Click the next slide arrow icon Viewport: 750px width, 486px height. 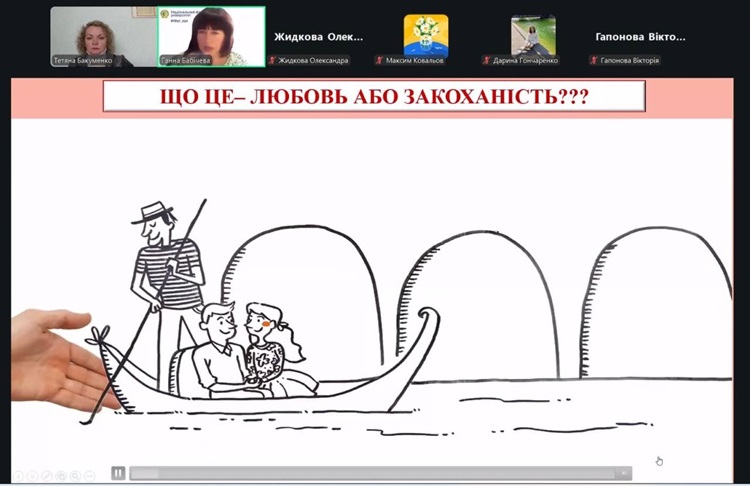[31, 476]
